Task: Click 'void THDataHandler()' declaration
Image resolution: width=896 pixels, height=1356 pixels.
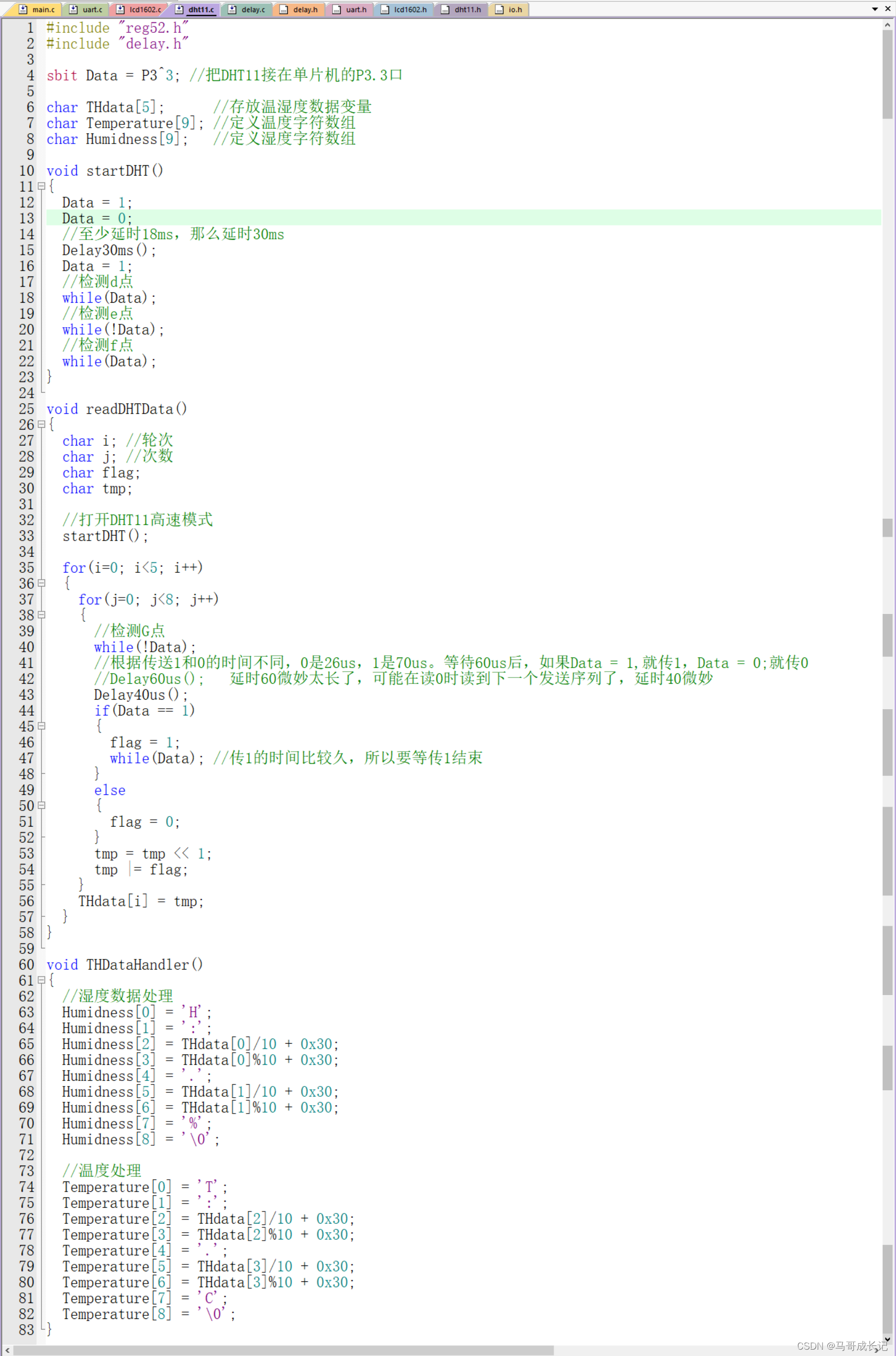Action: (x=124, y=964)
